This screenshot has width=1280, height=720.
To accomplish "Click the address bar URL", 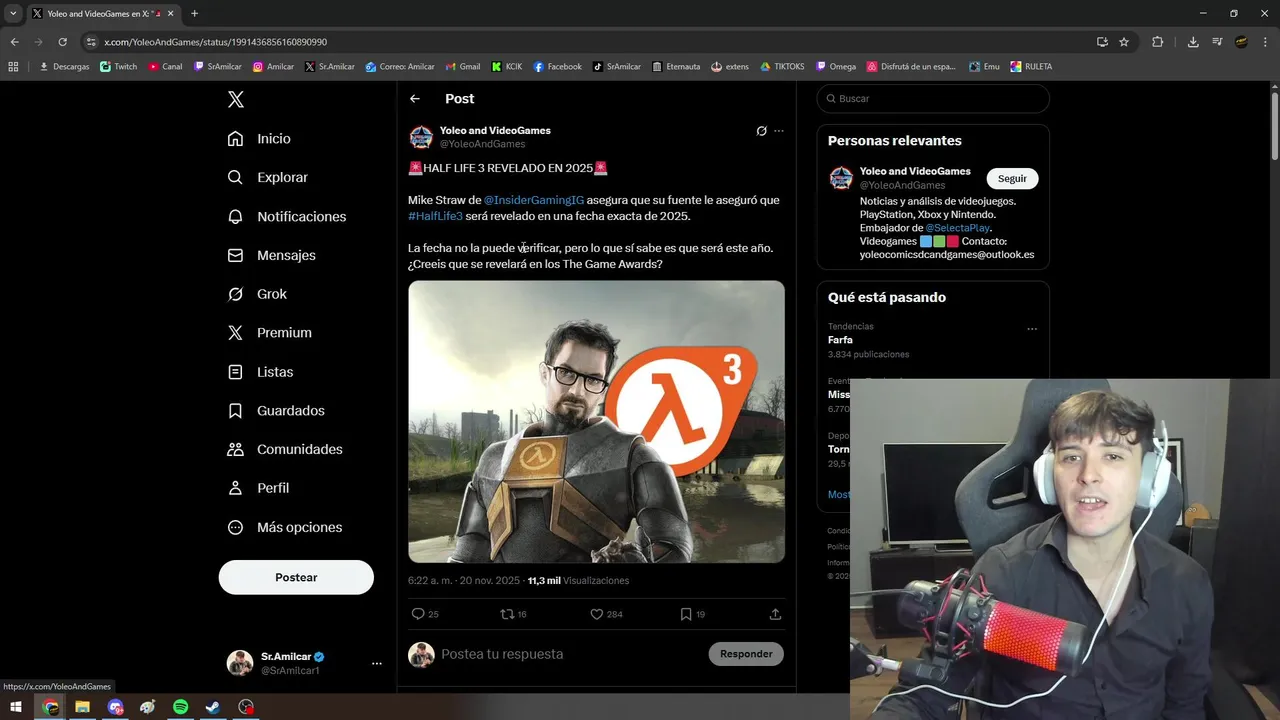I will click(x=215, y=42).
